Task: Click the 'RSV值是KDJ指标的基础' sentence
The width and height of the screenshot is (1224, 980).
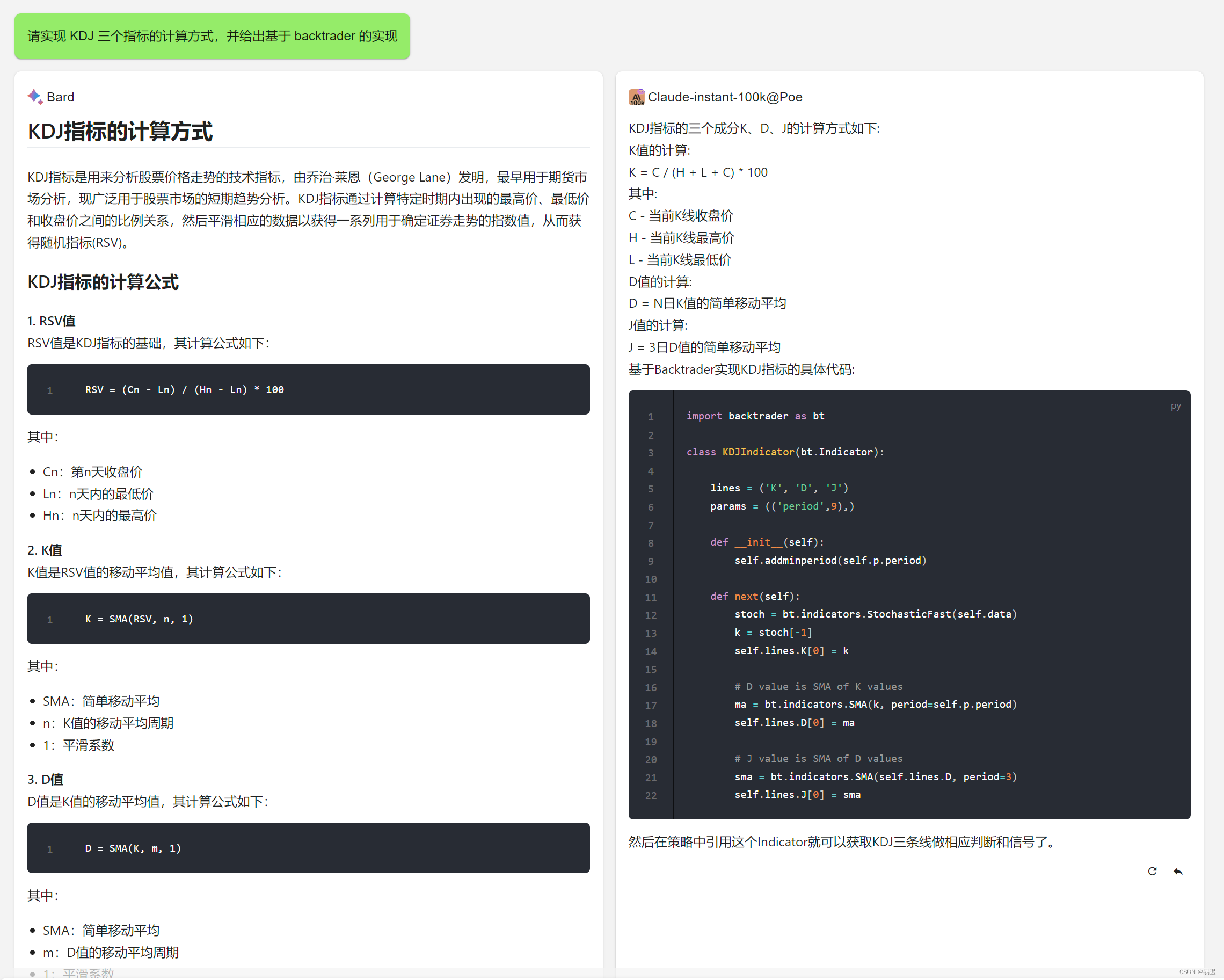Action: (149, 343)
